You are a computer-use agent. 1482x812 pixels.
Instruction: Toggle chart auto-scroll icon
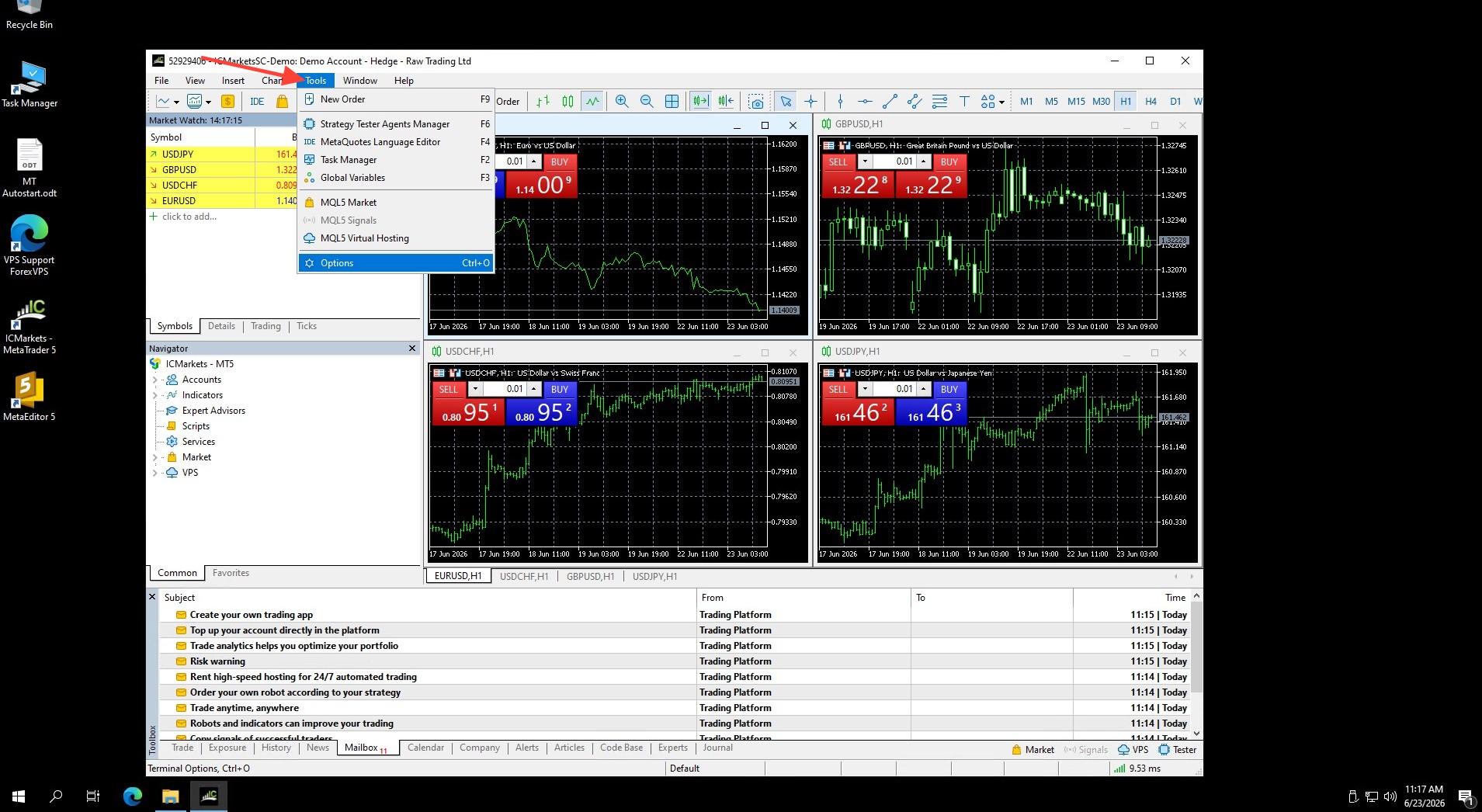click(x=701, y=102)
